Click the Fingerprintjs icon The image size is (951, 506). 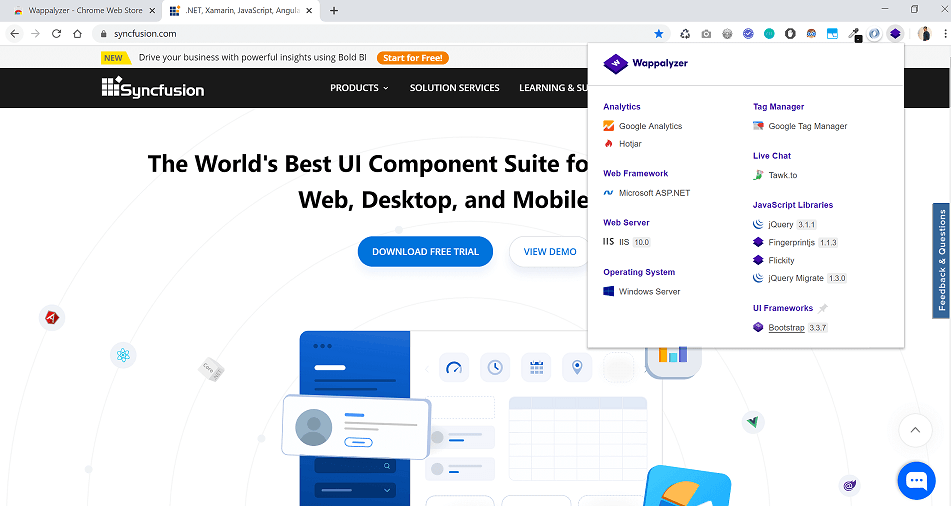click(x=758, y=242)
